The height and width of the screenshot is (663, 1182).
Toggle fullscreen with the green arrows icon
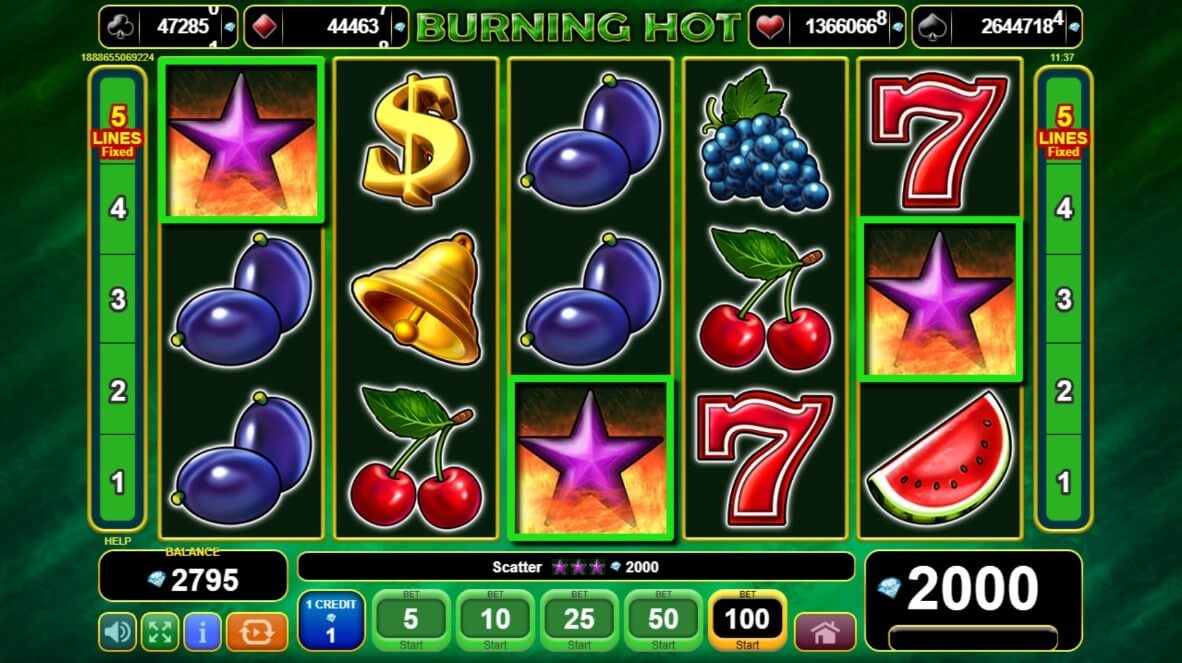click(x=160, y=631)
